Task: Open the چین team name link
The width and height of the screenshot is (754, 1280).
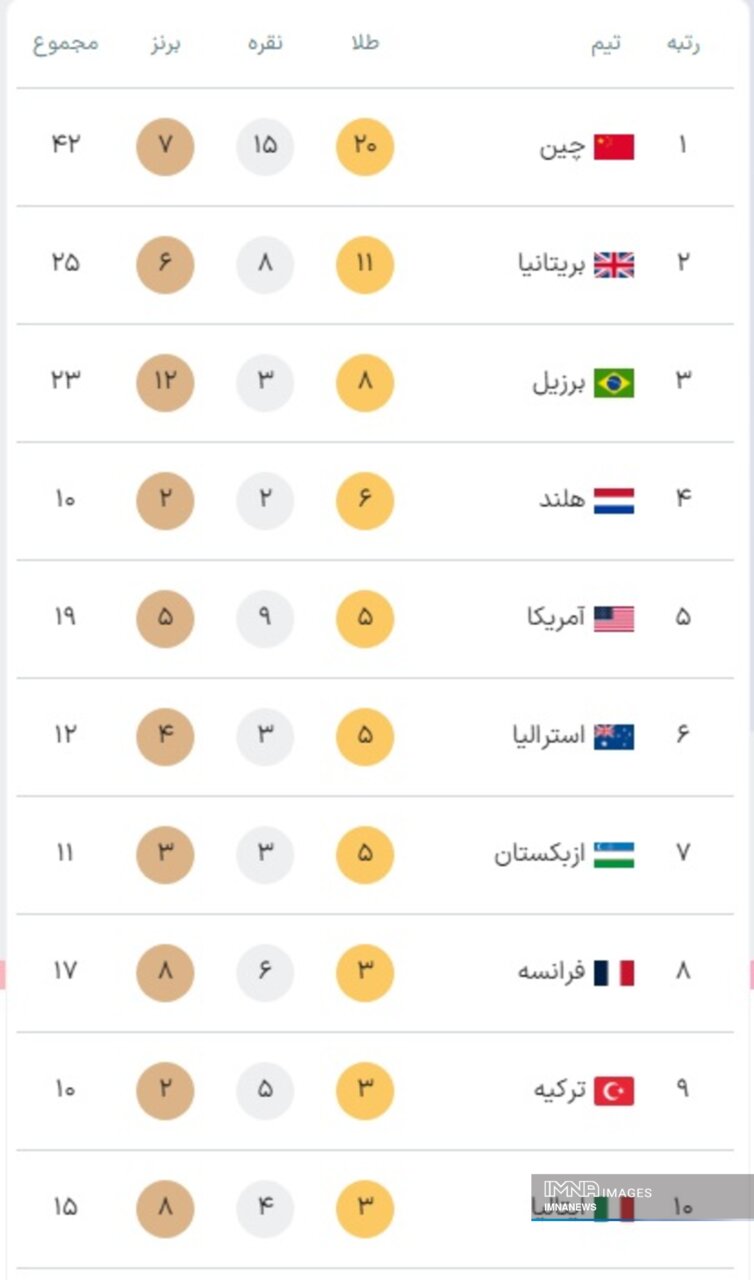Action: pos(561,148)
